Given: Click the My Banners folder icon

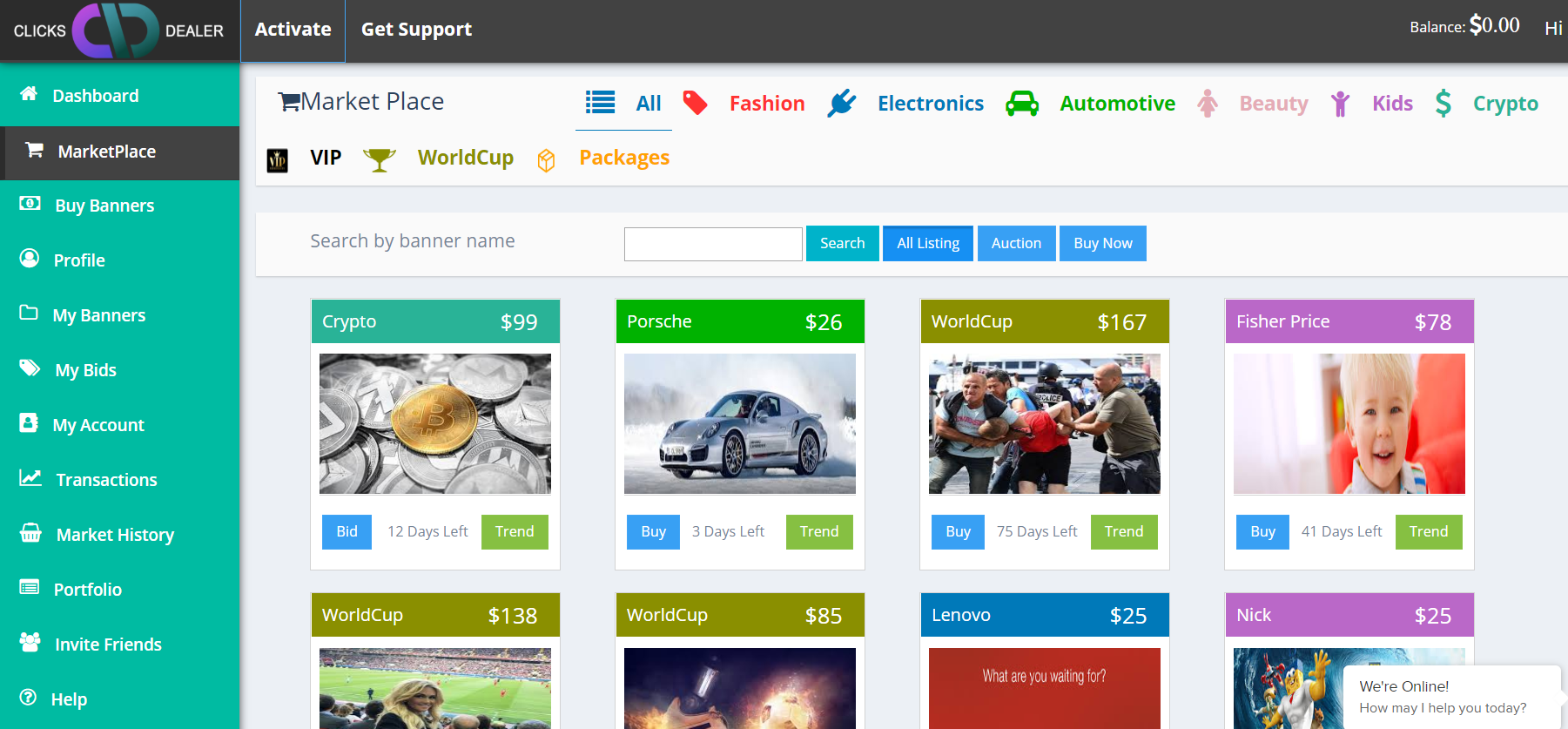Looking at the screenshot, I should pos(29,313).
